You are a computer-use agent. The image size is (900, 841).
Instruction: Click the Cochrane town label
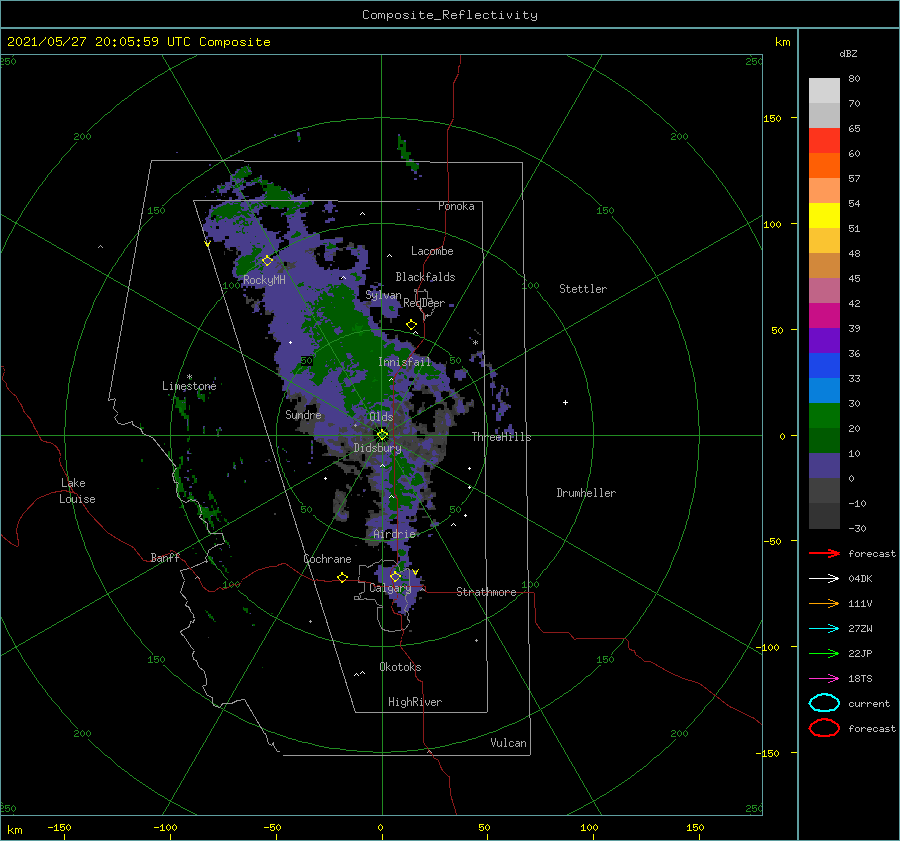click(x=327, y=559)
